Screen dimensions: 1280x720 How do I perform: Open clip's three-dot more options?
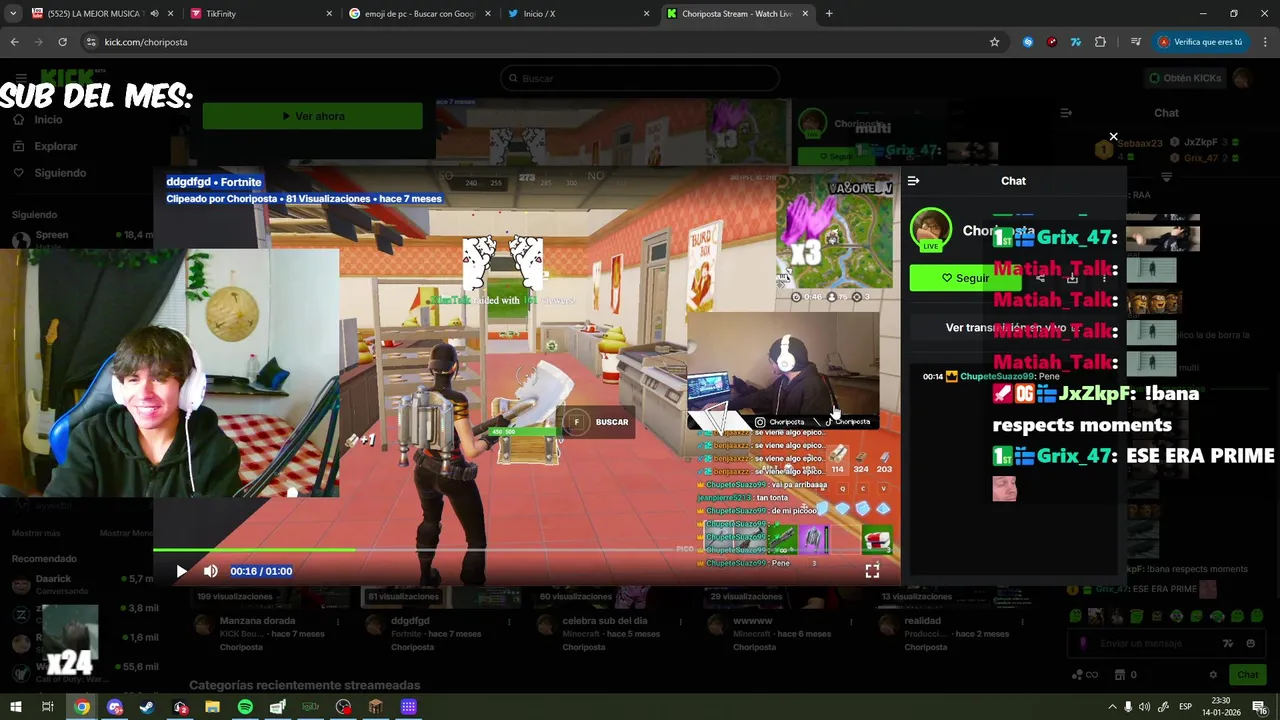pyautogui.click(x=1104, y=278)
